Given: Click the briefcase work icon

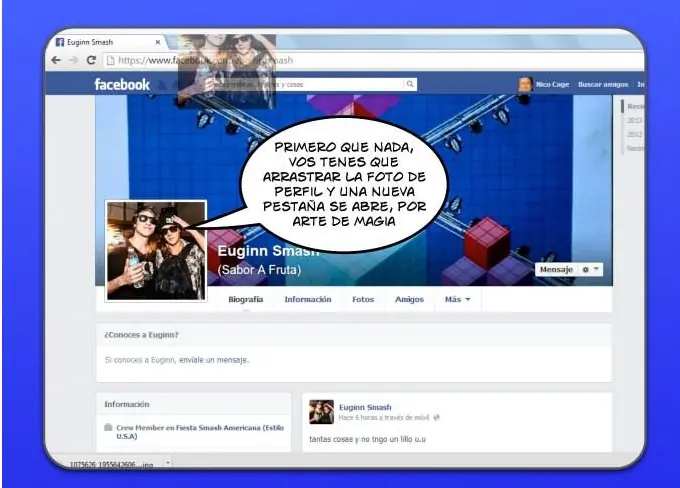Looking at the screenshot, I should [x=108, y=427].
